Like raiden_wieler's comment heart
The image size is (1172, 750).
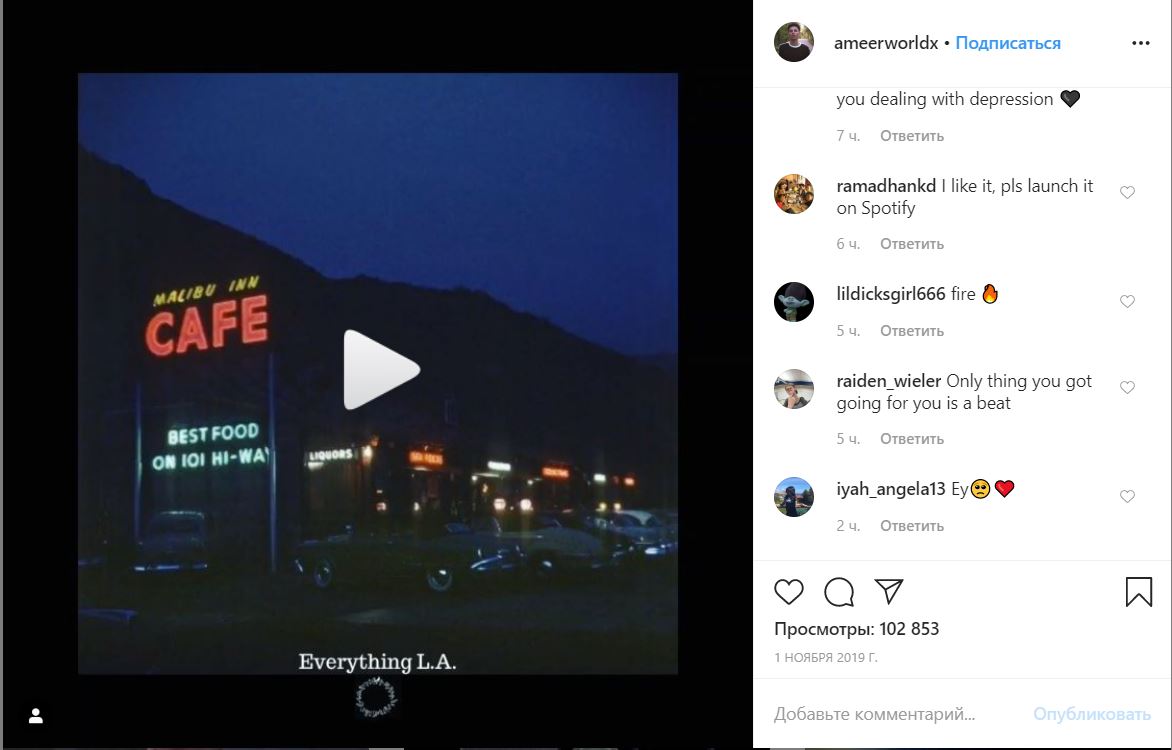1127,387
